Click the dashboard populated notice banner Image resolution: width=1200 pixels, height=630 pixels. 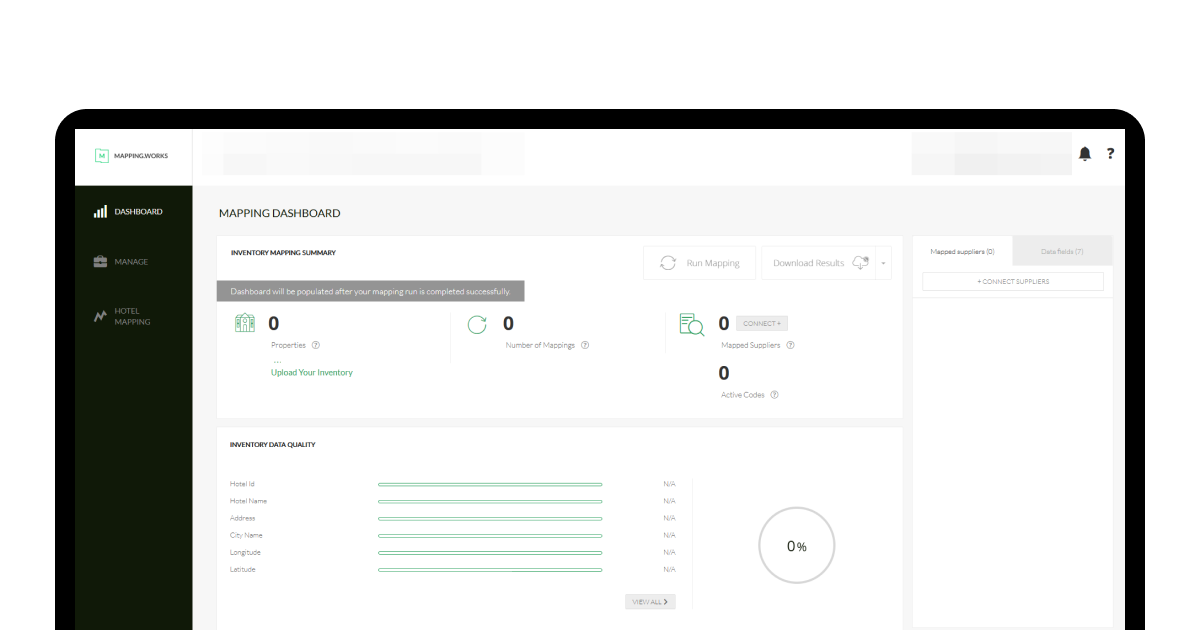(371, 291)
